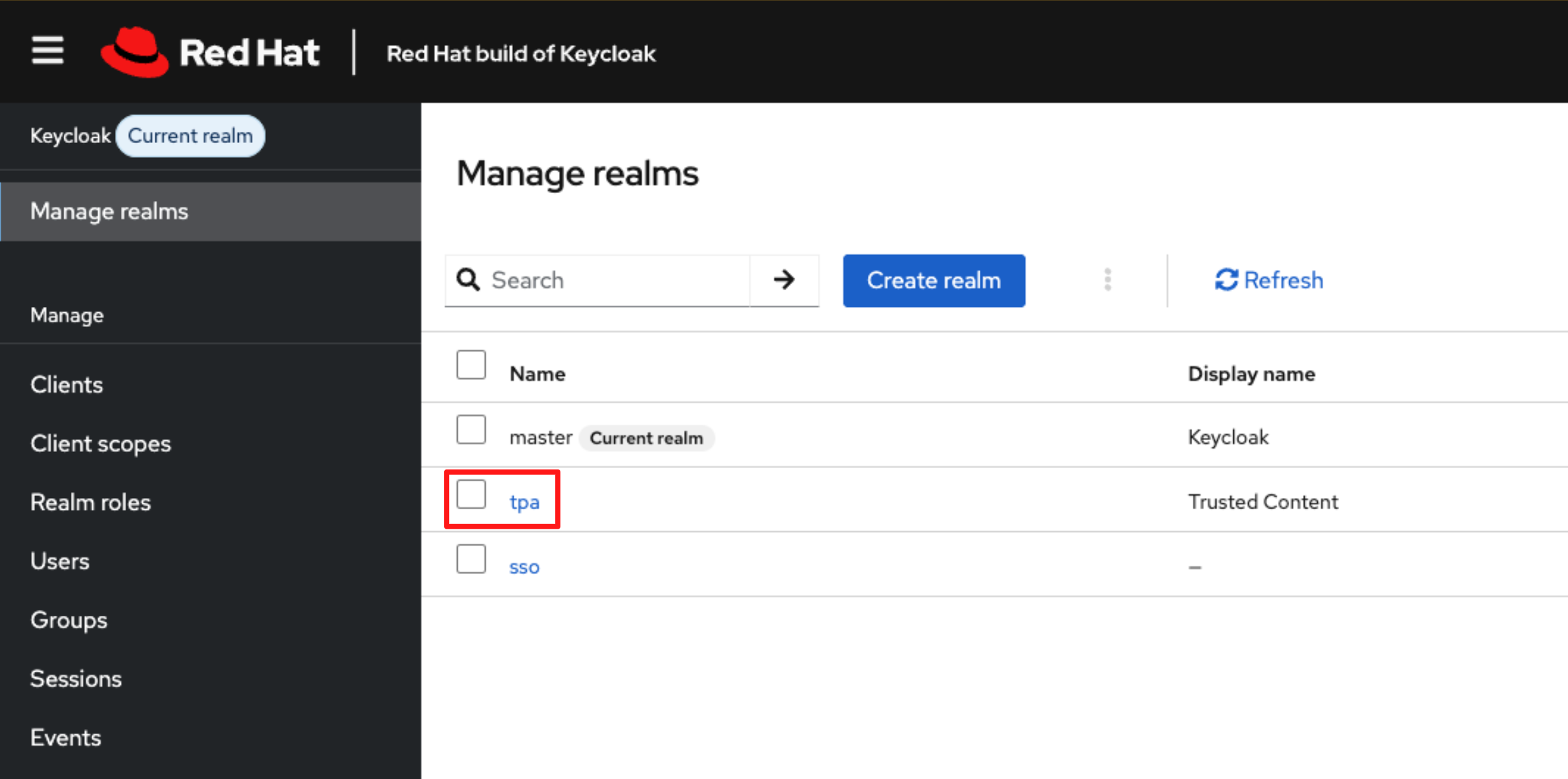Navigate to Realm roles
This screenshot has height=779, width=1568.
point(90,503)
